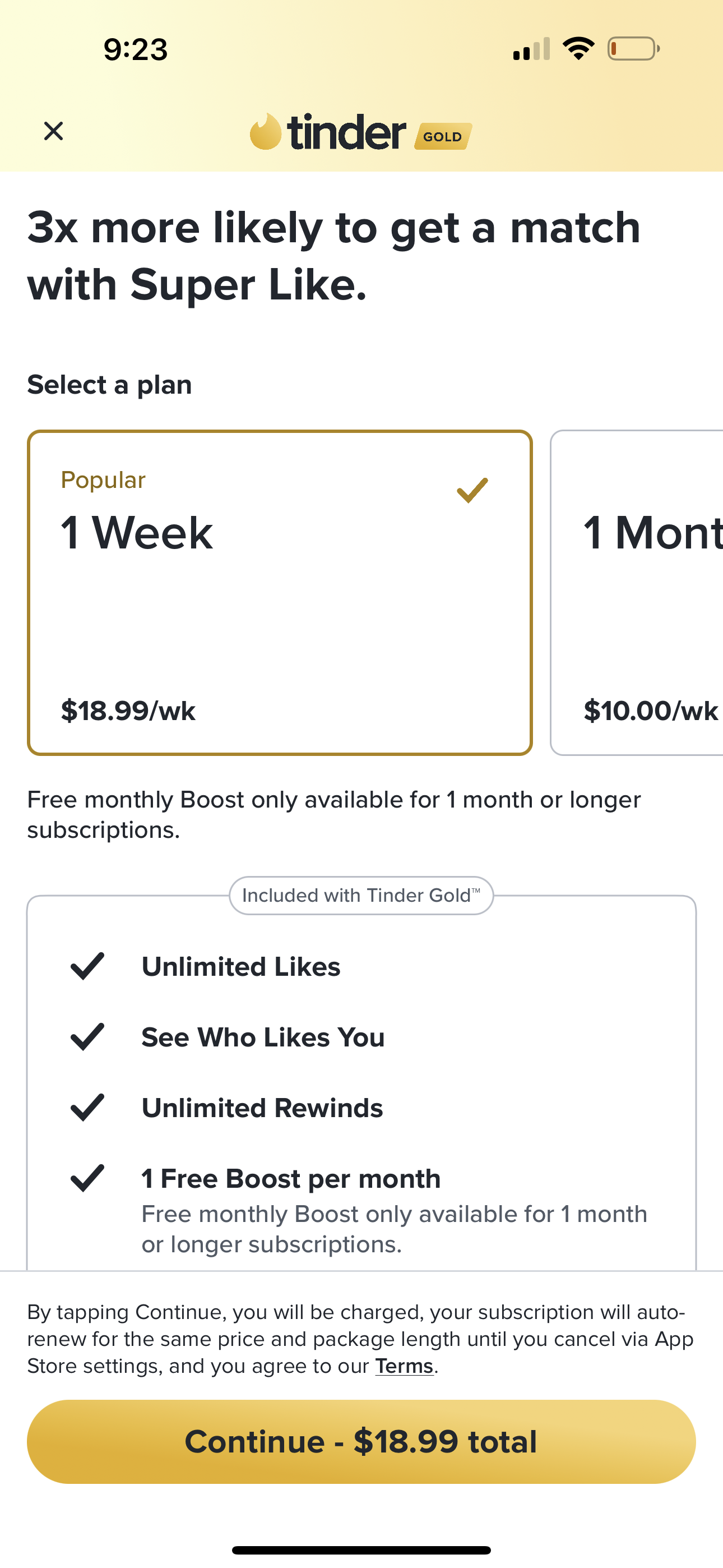This screenshot has width=723, height=1568.
Task: Tap the checkmark beside See Who Likes You
Action: tap(87, 1037)
